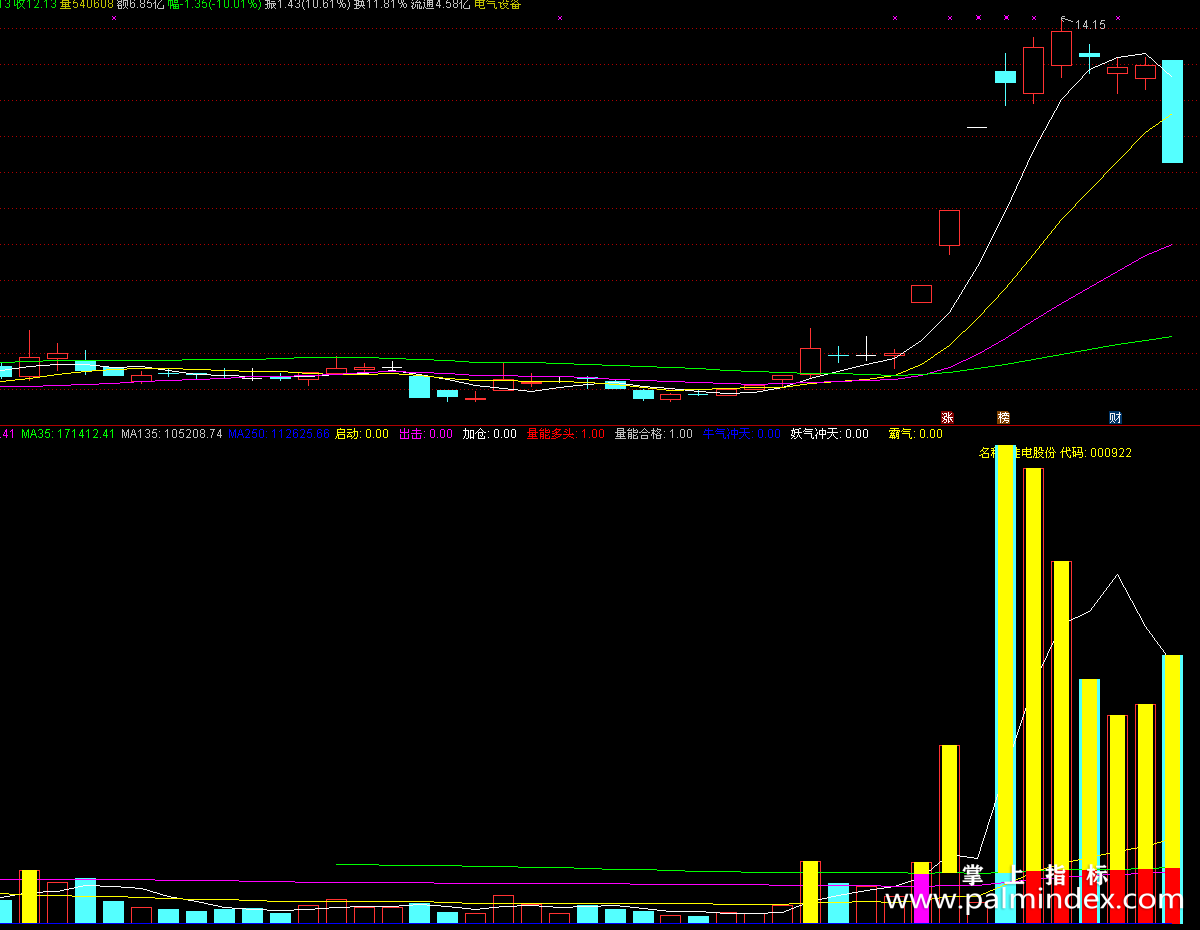This screenshot has height=930, width=1200.
Task: Select the turnover rate 换11.81%
Action: pos(380,5)
